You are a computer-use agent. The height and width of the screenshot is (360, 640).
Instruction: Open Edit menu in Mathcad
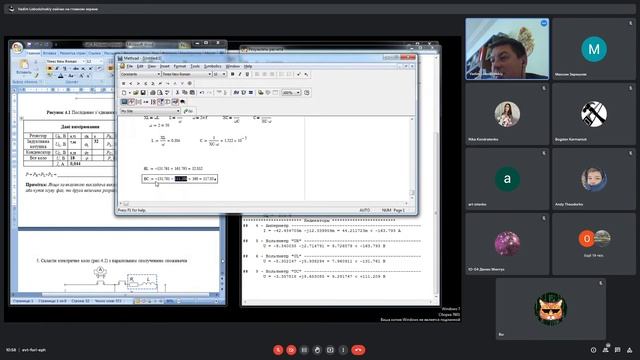pyautogui.click(x=140, y=66)
